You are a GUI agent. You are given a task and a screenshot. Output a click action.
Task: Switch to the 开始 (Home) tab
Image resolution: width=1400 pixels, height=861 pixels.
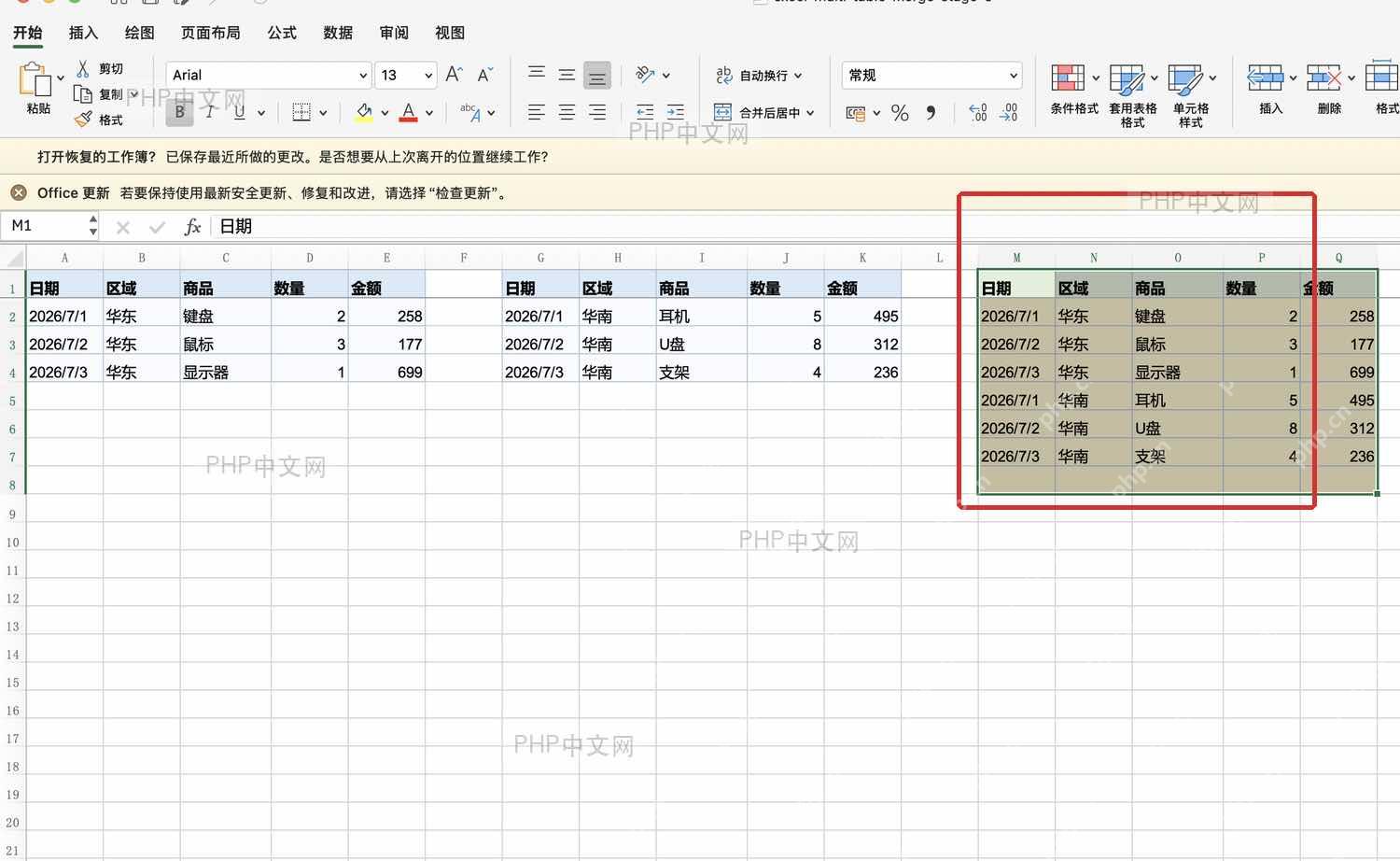27,33
